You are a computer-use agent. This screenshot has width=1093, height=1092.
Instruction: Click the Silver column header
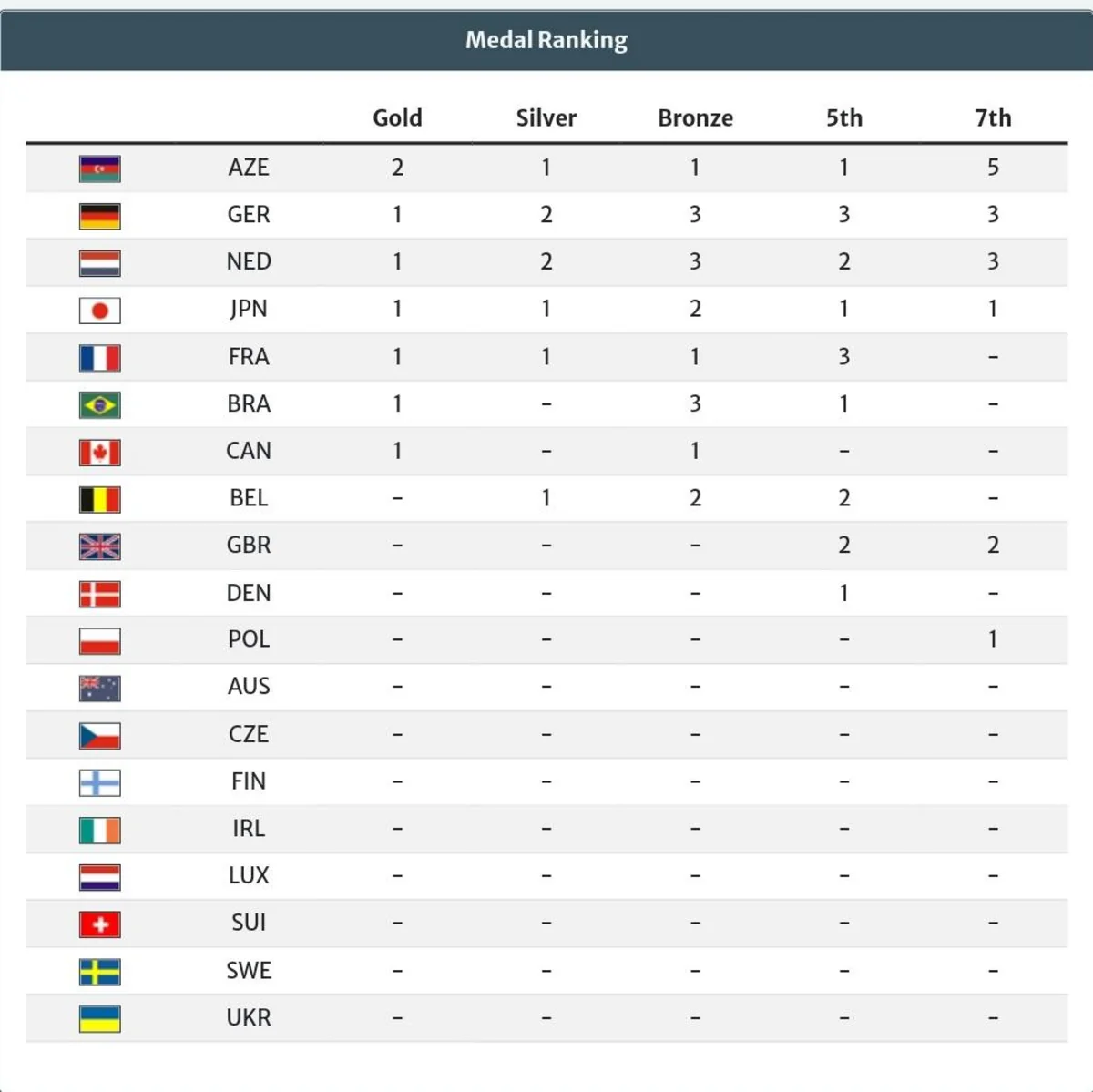[x=546, y=118]
